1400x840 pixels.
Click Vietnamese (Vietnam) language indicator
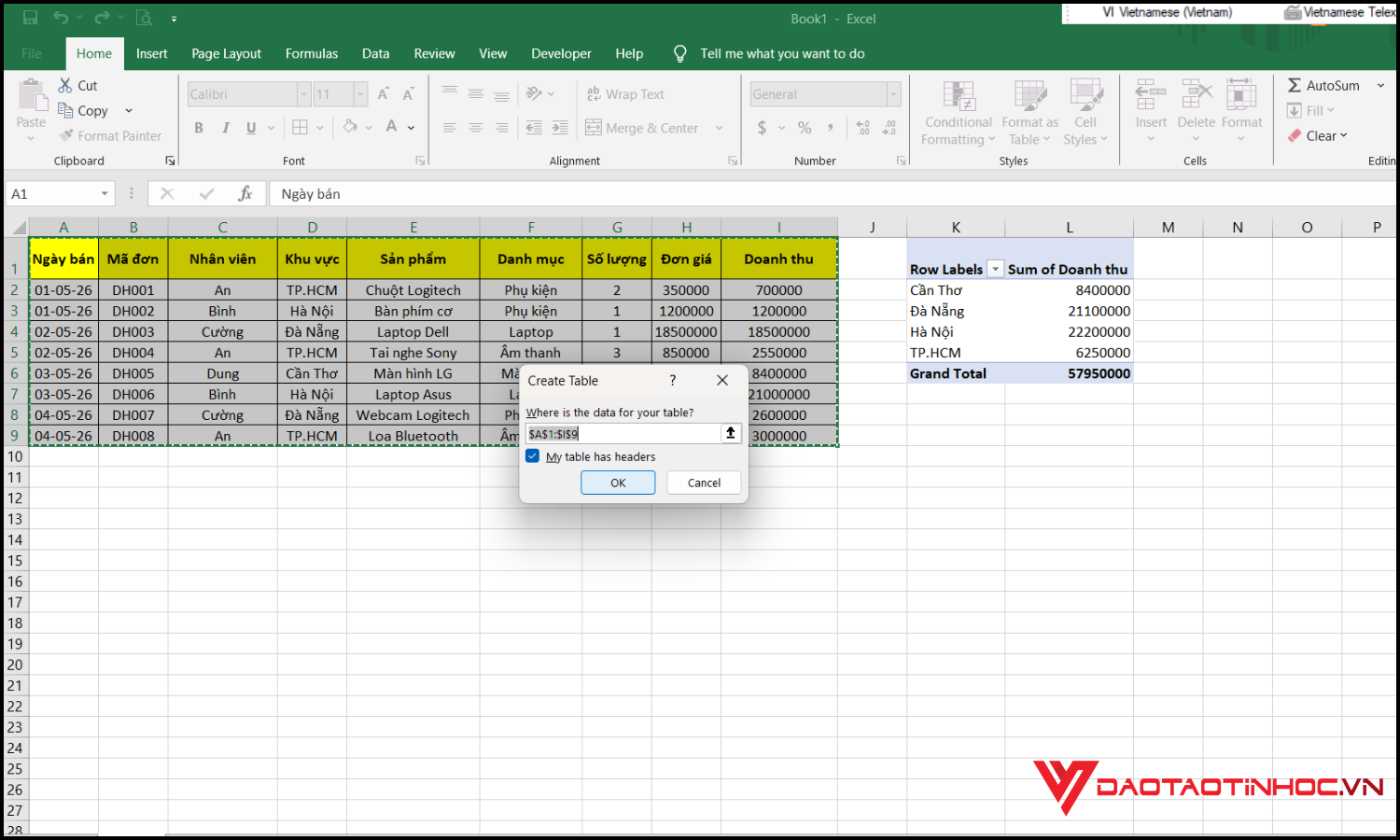pyautogui.click(x=1167, y=12)
